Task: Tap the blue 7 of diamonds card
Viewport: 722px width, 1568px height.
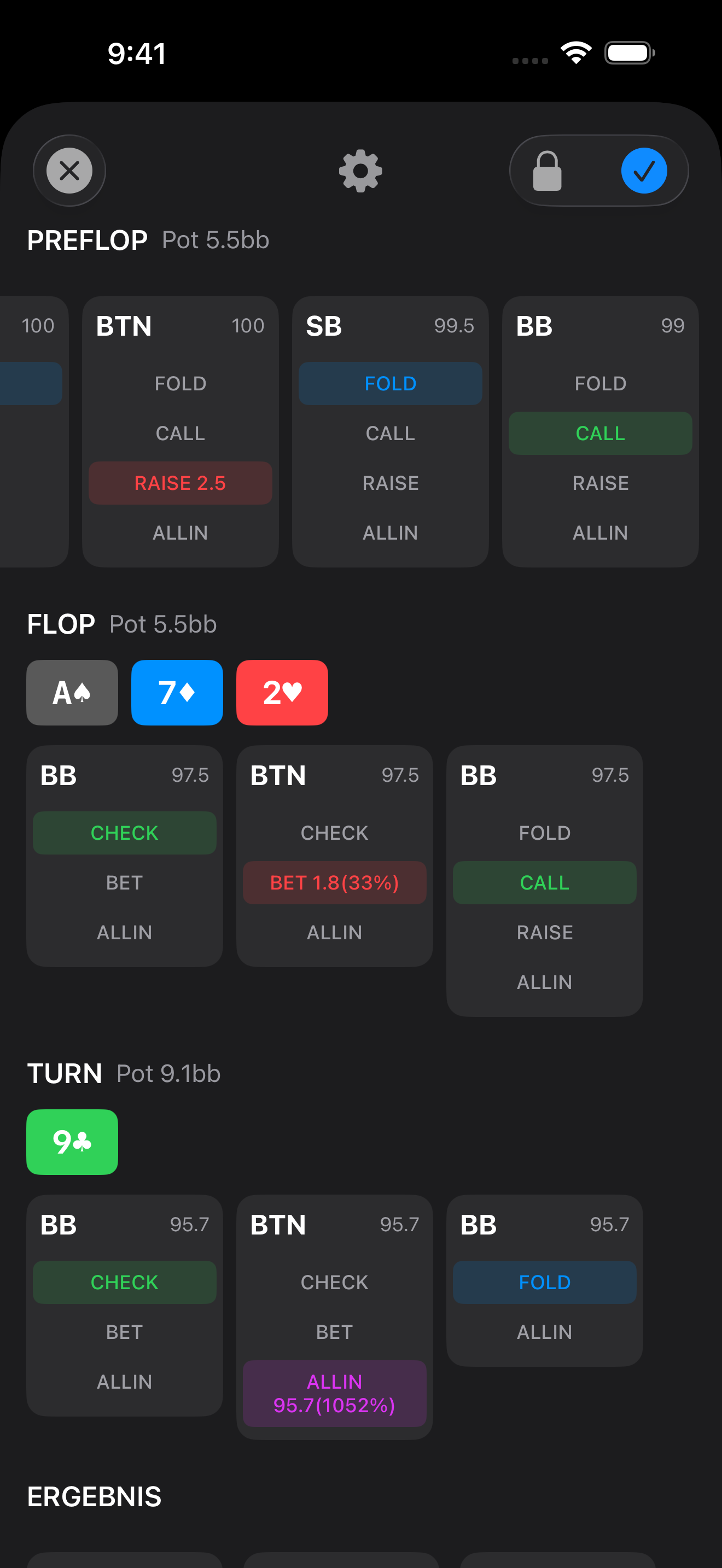Action: [177, 693]
